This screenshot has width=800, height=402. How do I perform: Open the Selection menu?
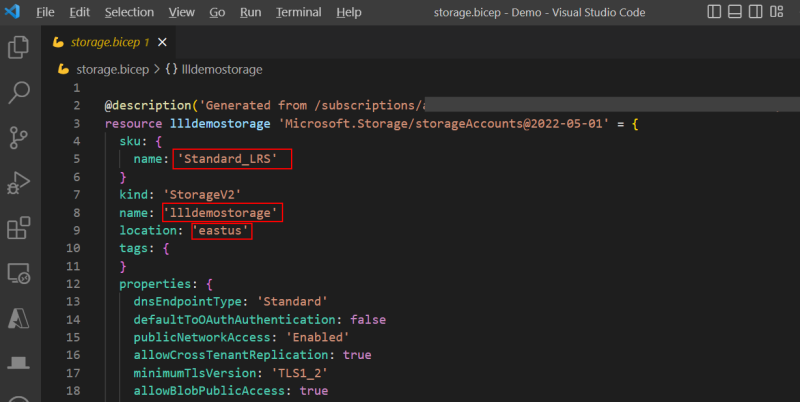[129, 12]
